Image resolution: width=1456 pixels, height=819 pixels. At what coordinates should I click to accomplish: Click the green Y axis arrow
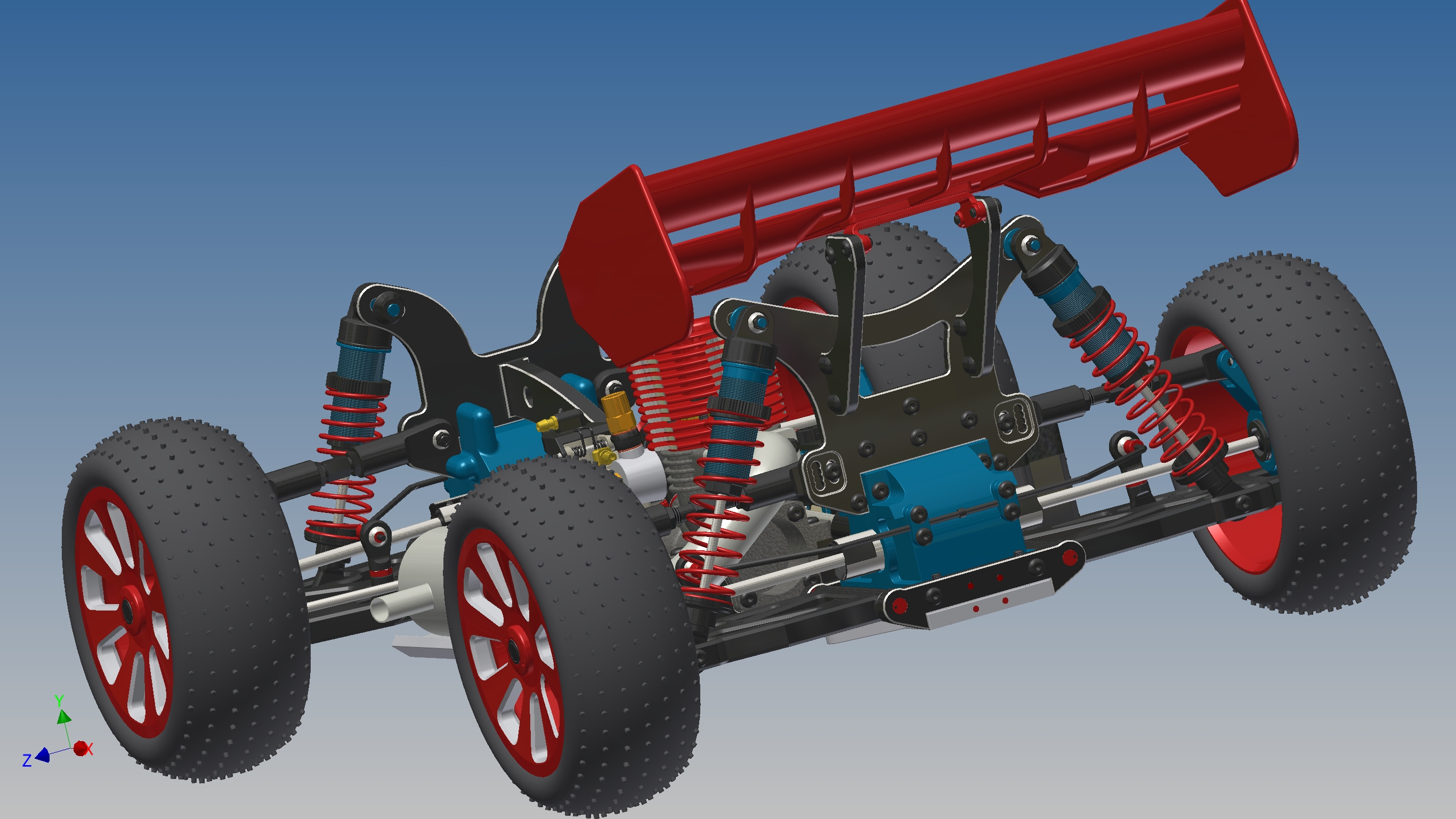pyautogui.click(x=63, y=717)
